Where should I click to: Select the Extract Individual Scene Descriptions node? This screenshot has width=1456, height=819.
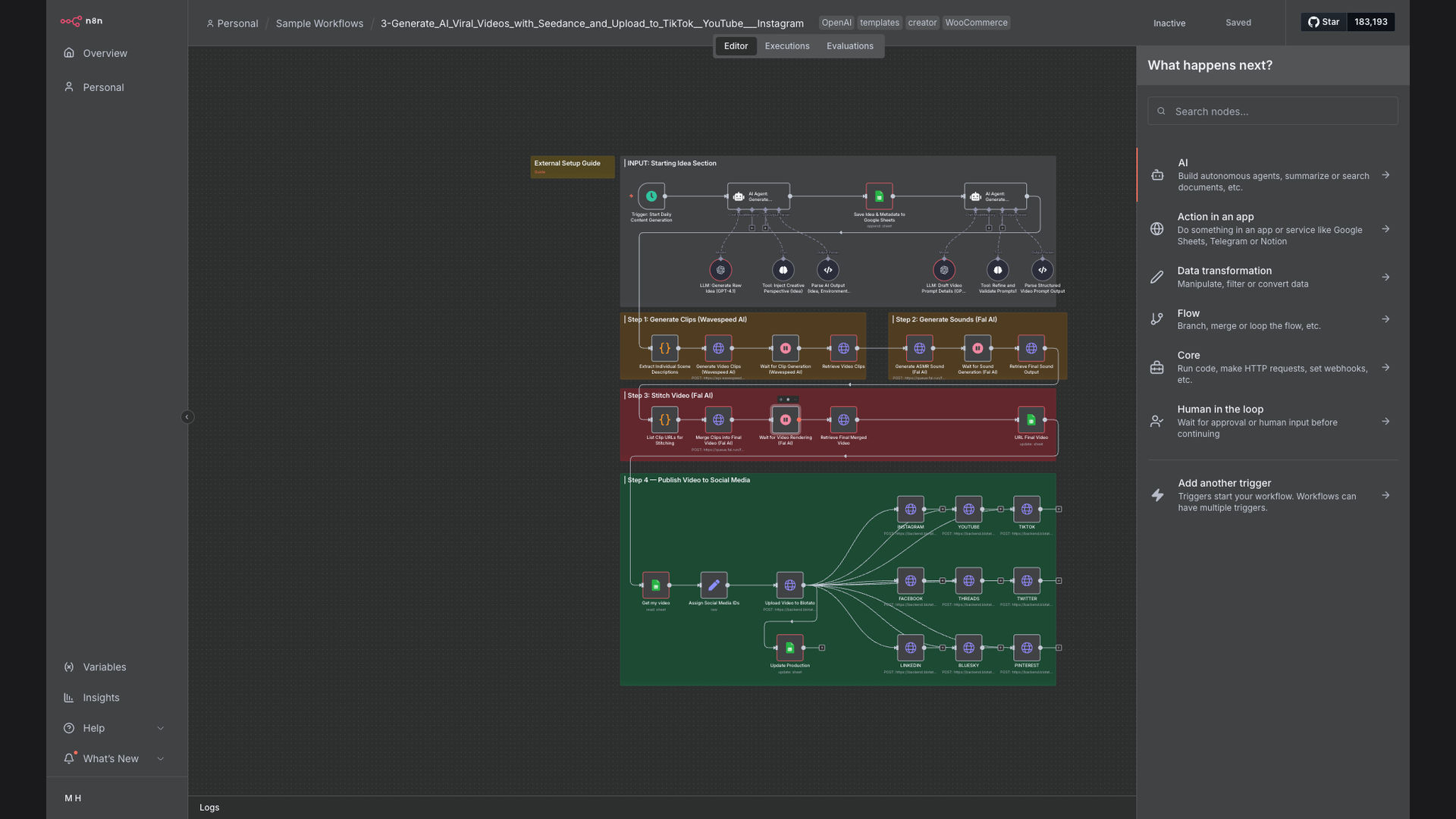tap(665, 348)
